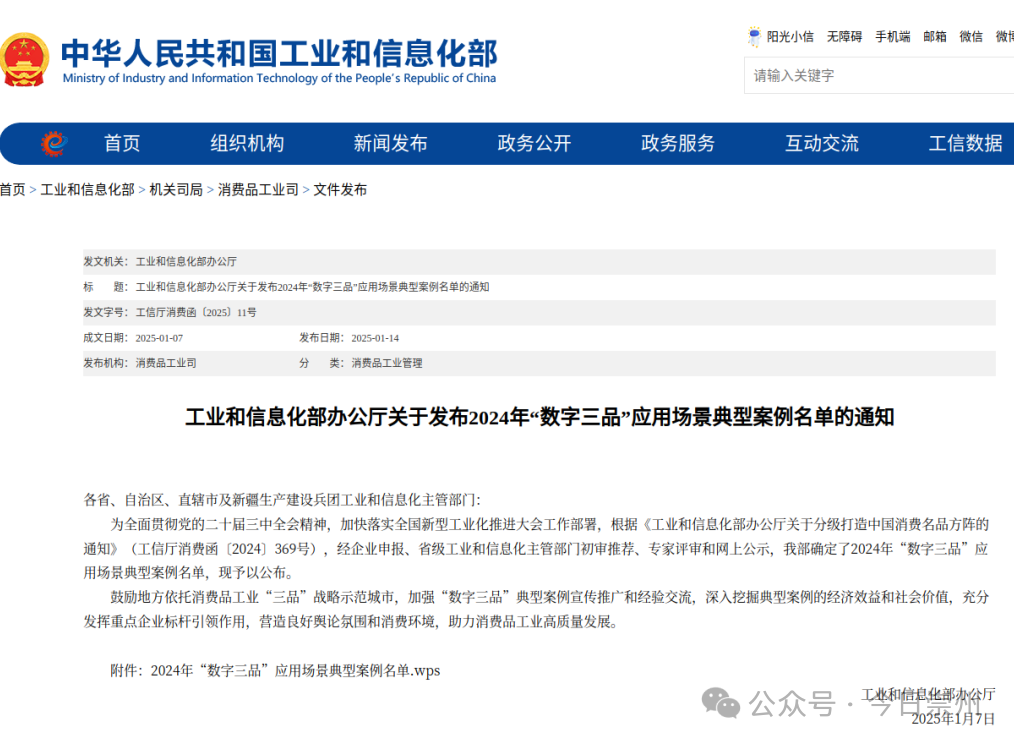This screenshot has width=1014, height=745.
Task: Focus the 请输入关键字 search field
Action: 879,76
